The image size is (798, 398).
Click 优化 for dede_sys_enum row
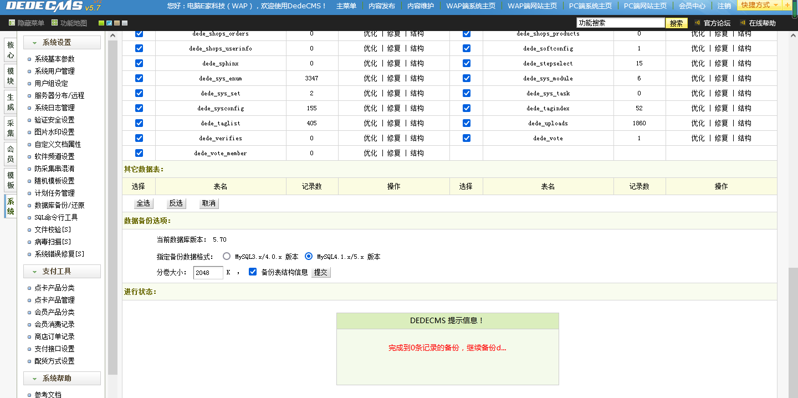370,78
